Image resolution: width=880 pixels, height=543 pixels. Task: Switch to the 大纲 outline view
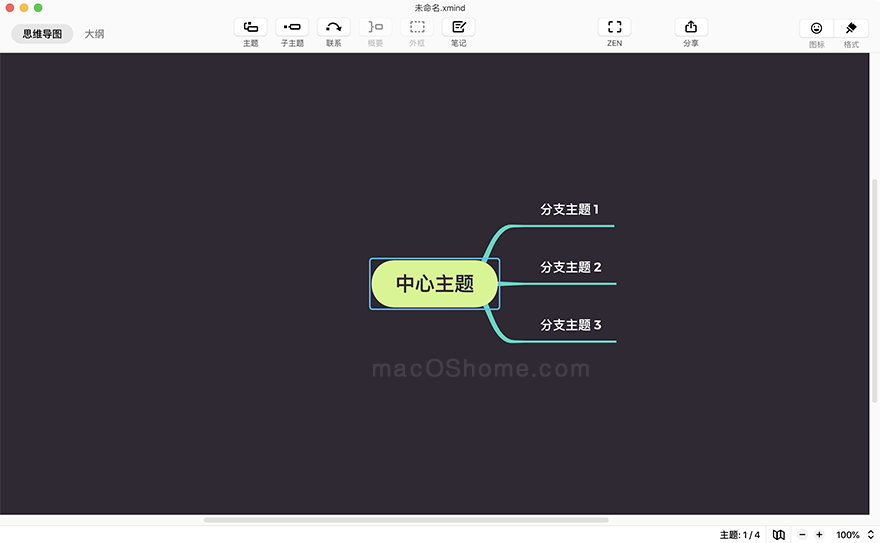[x=94, y=34]
